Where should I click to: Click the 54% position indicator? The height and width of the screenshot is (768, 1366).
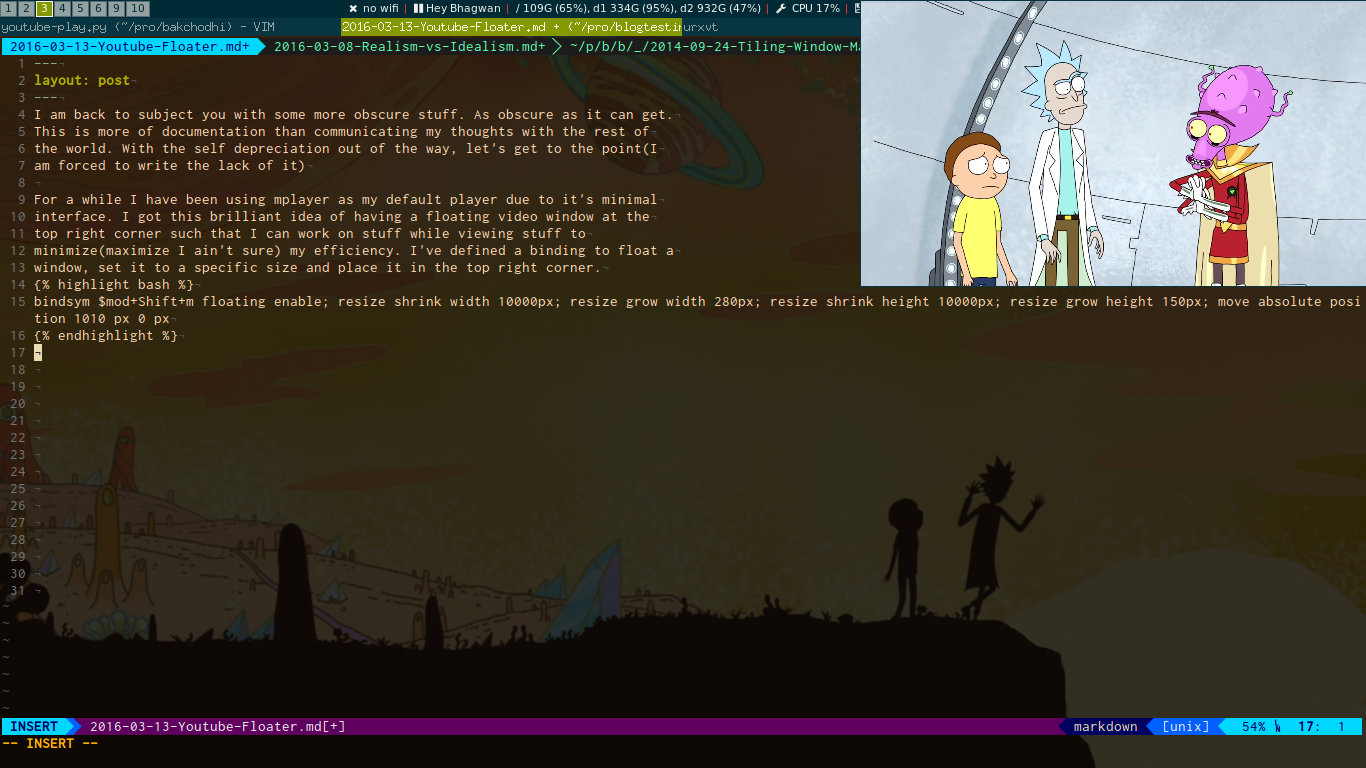tap(1254, 726)
